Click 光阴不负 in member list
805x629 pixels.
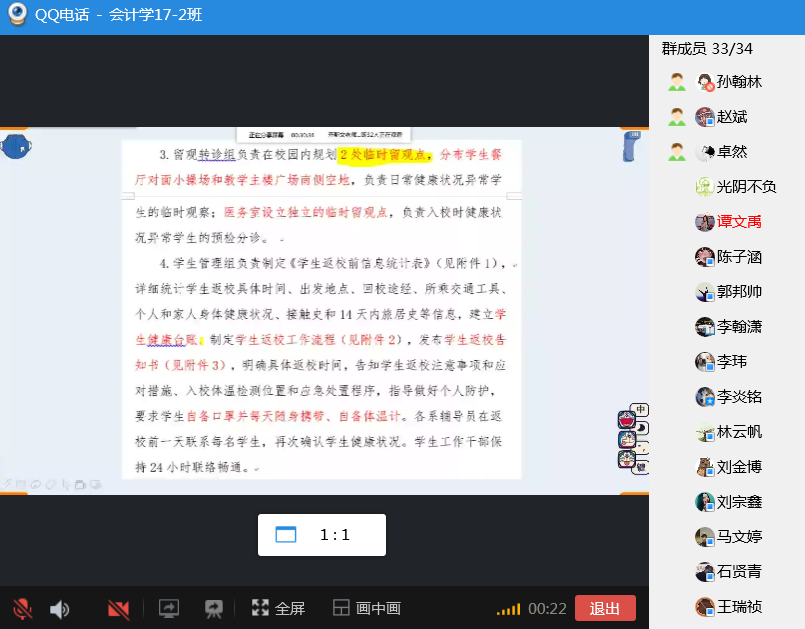tap(746, 187)
